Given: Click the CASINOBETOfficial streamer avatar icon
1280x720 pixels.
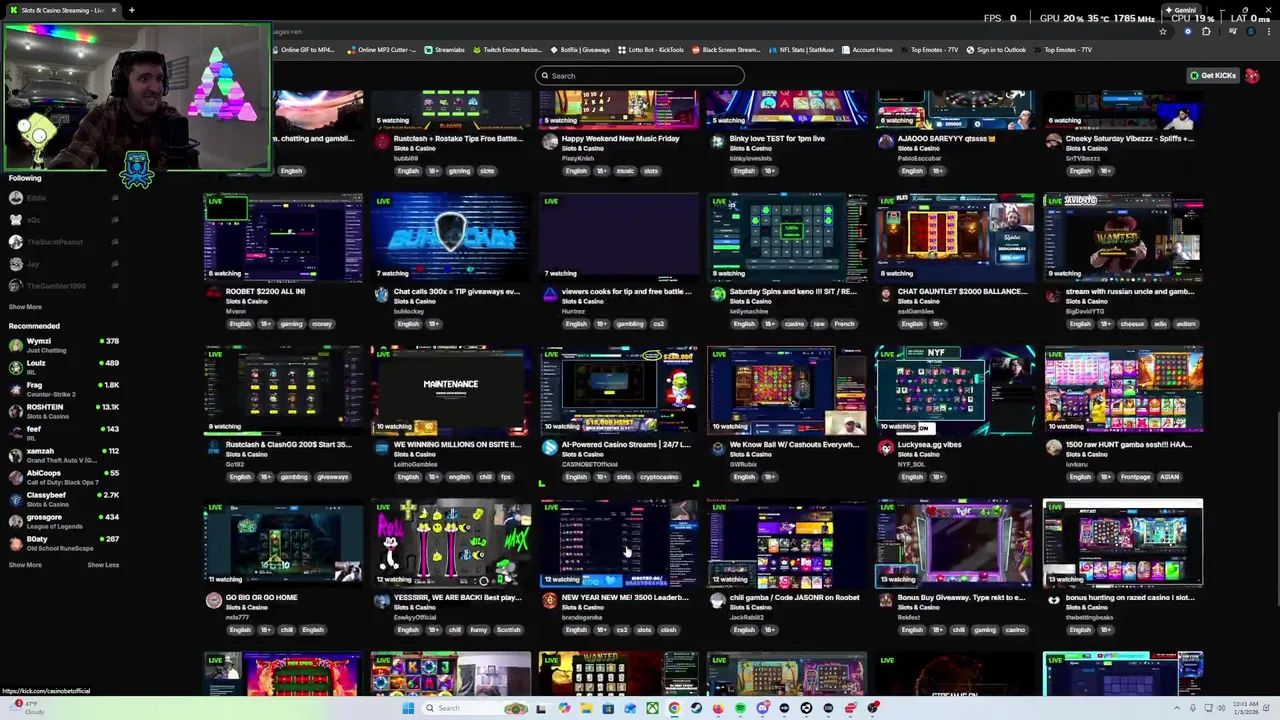Looking at the screenshot, I should (549, 448).
